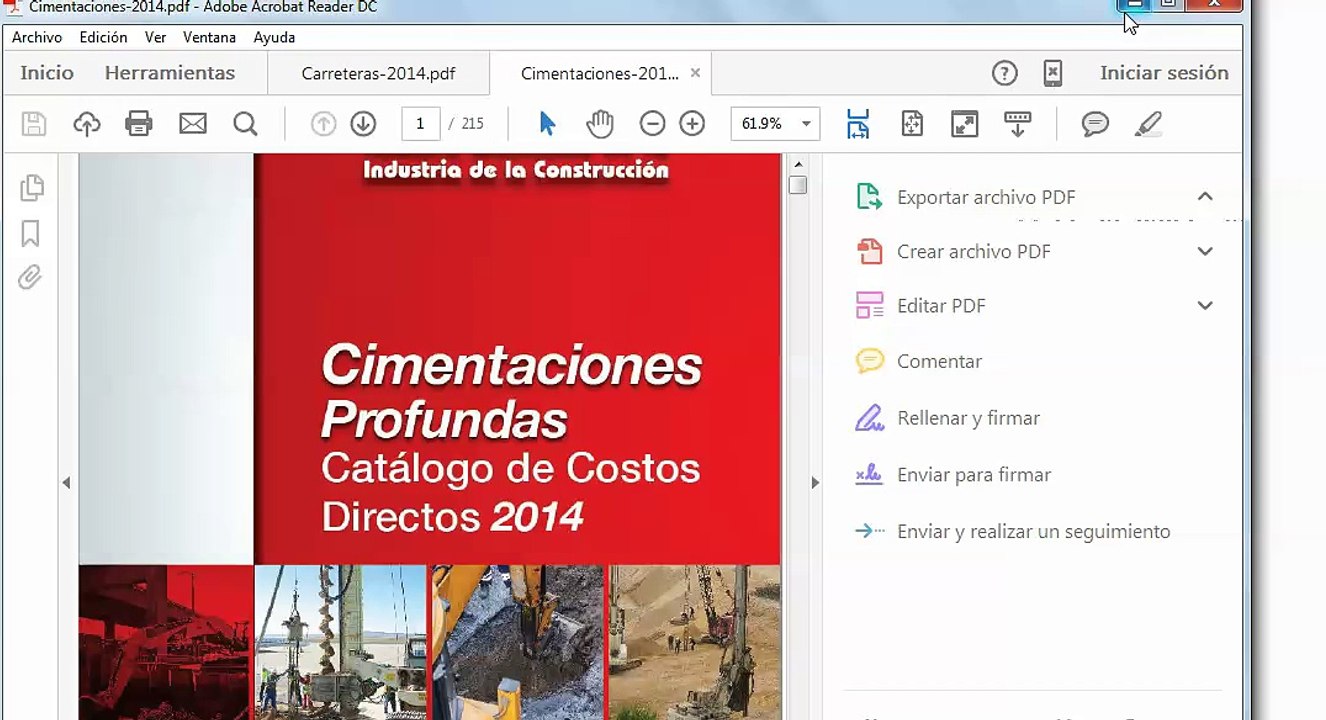Click the document vertical scrollbar thumb

pos(797,185)
